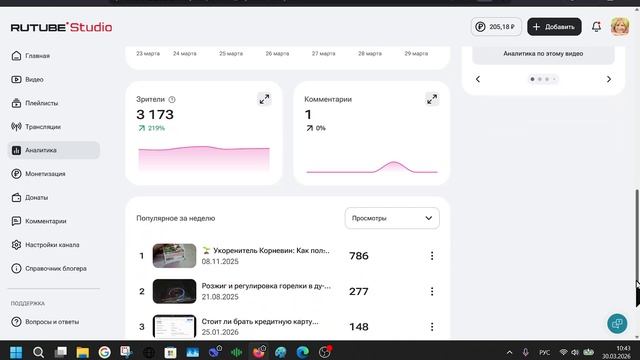Open notifications bell
The width and height of the screenshot is (640, 360).
click(x=596, y=27)
